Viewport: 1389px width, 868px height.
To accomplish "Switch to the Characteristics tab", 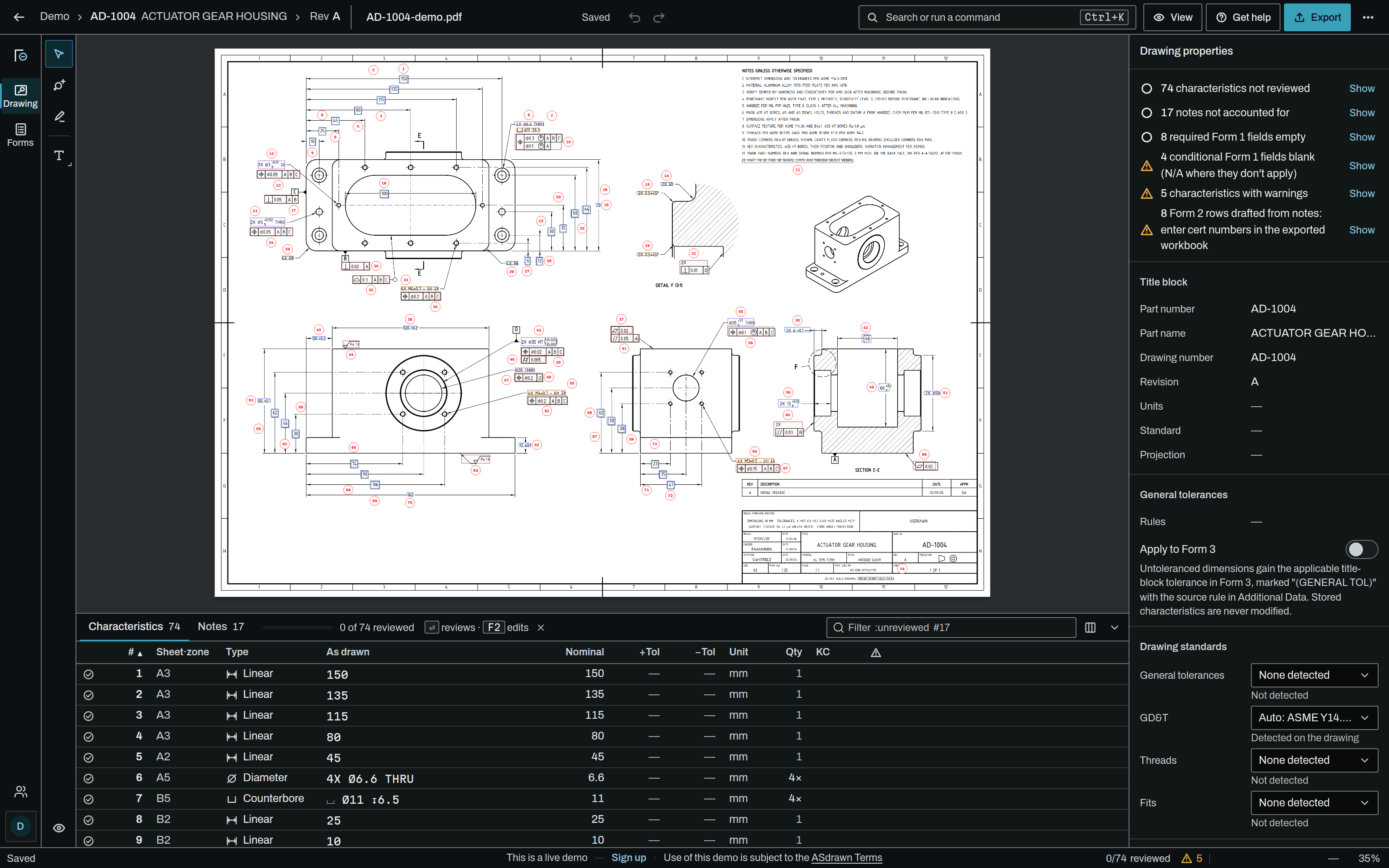I will click(x=134, y=627).
